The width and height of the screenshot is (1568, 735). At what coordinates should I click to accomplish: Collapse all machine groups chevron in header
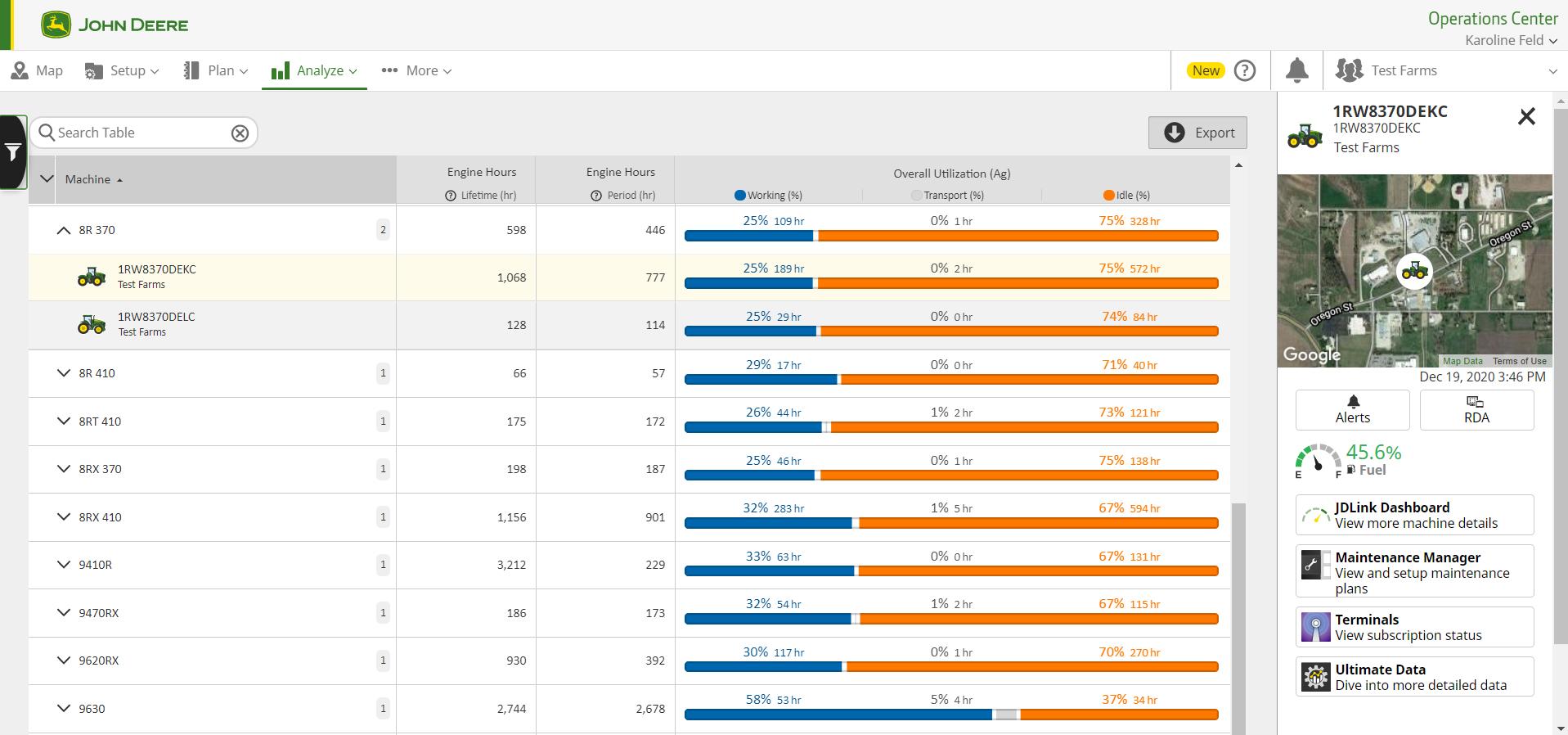coord(47,179)
